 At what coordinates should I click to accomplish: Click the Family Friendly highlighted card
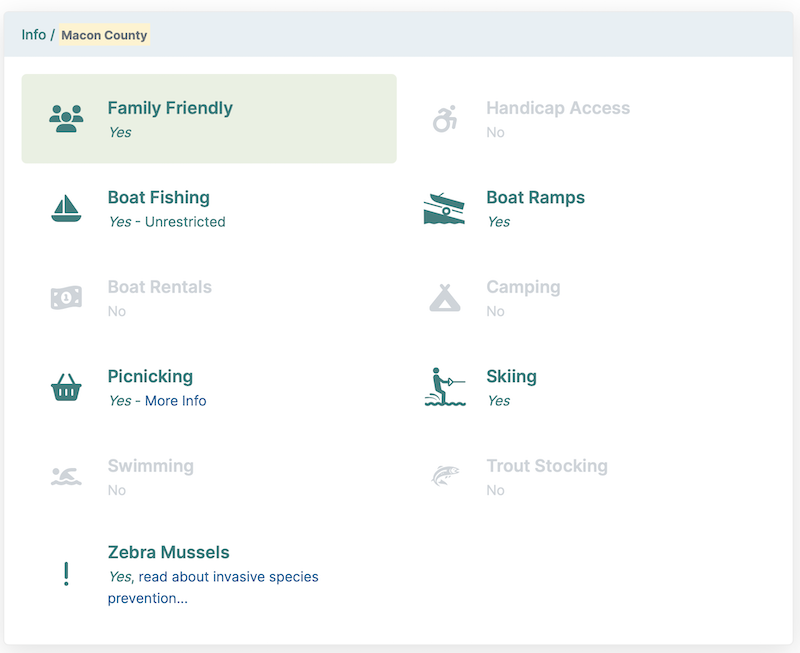point(209,119)
